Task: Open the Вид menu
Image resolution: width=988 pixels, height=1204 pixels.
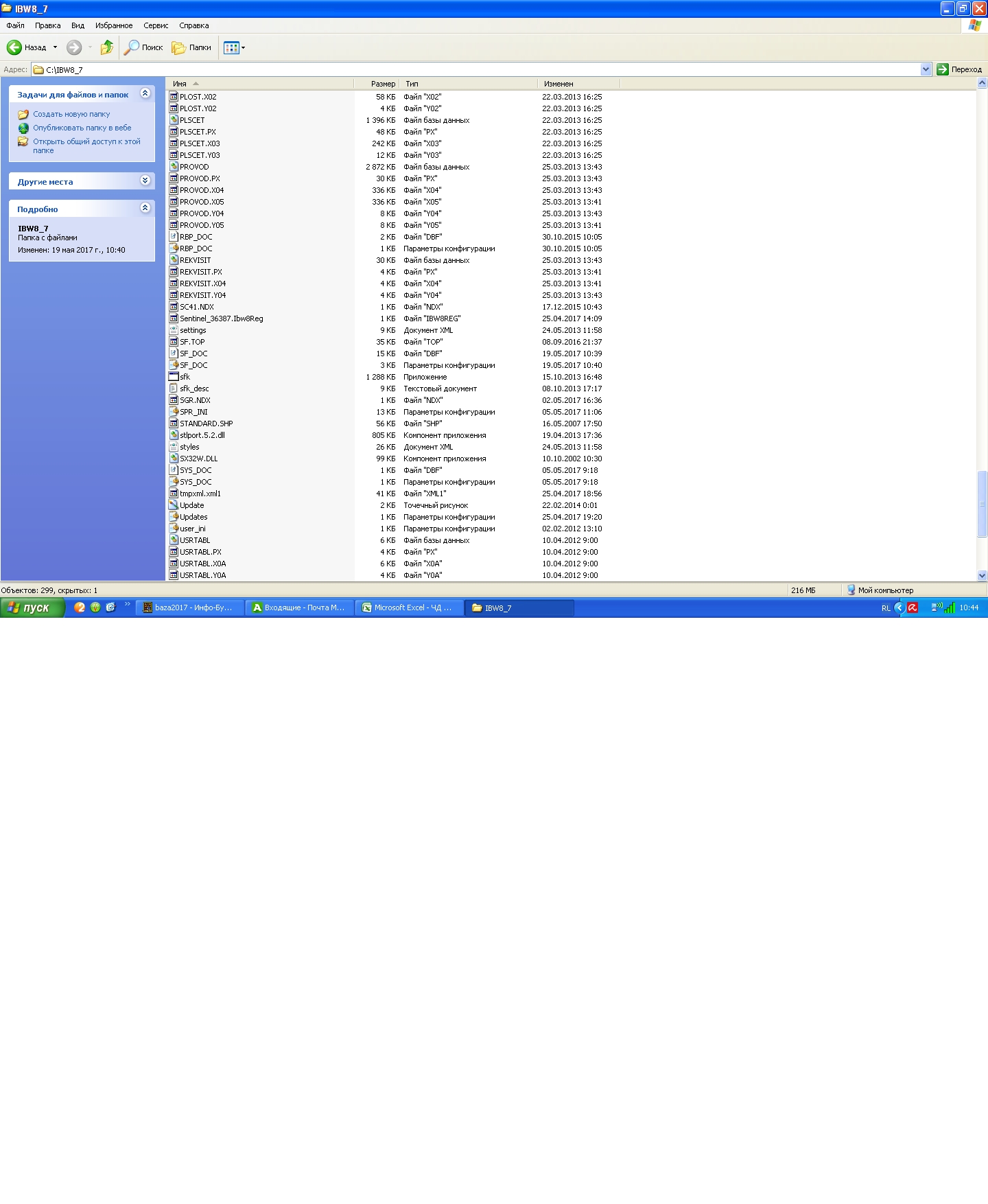Action: pyautogui.click(x=78, y=25)
